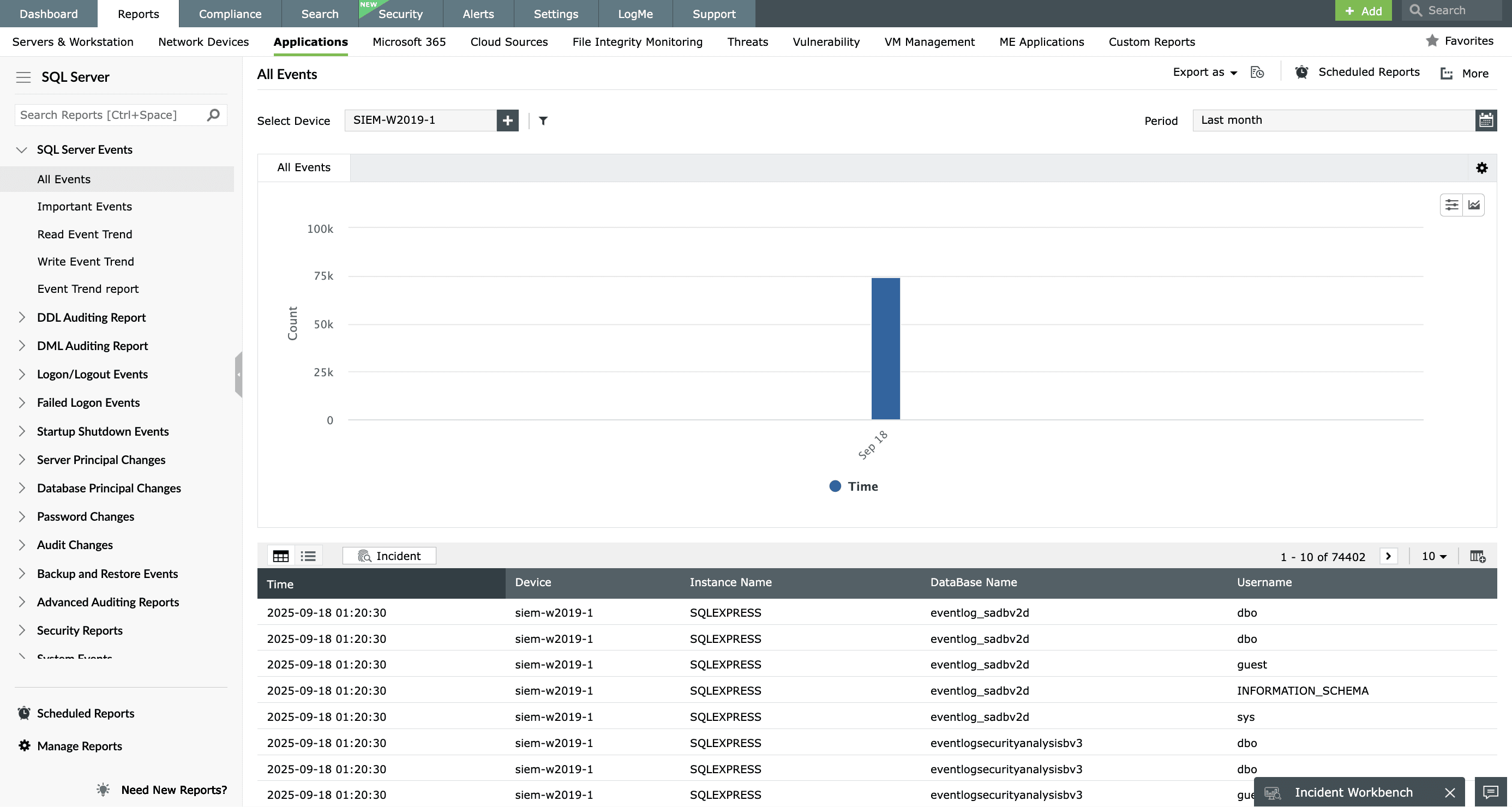Screen dimensions: 1512x807
Task: Open the export history icon
Action: pyautogui.click(x=1257, y=72)
